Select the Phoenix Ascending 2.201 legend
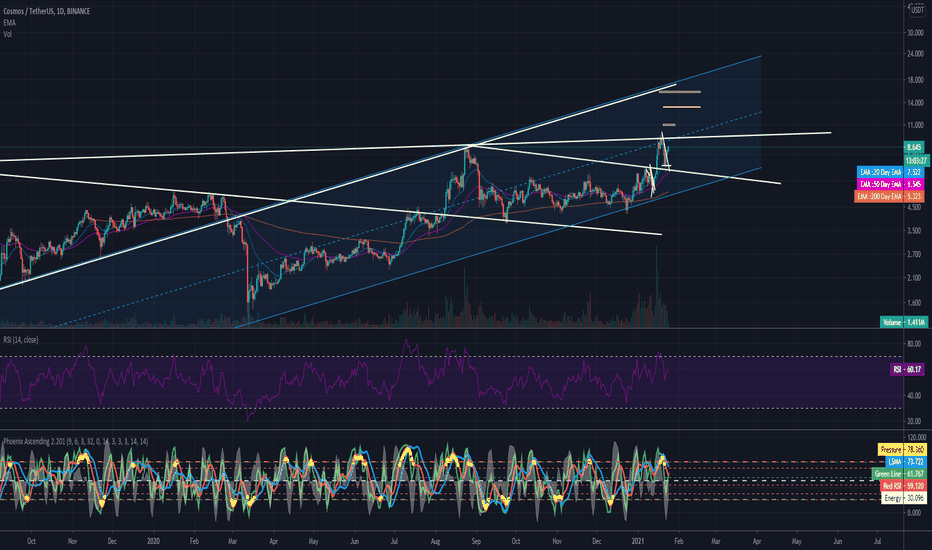The width and height of the screenshot is (932, 550). click(75, 442)
